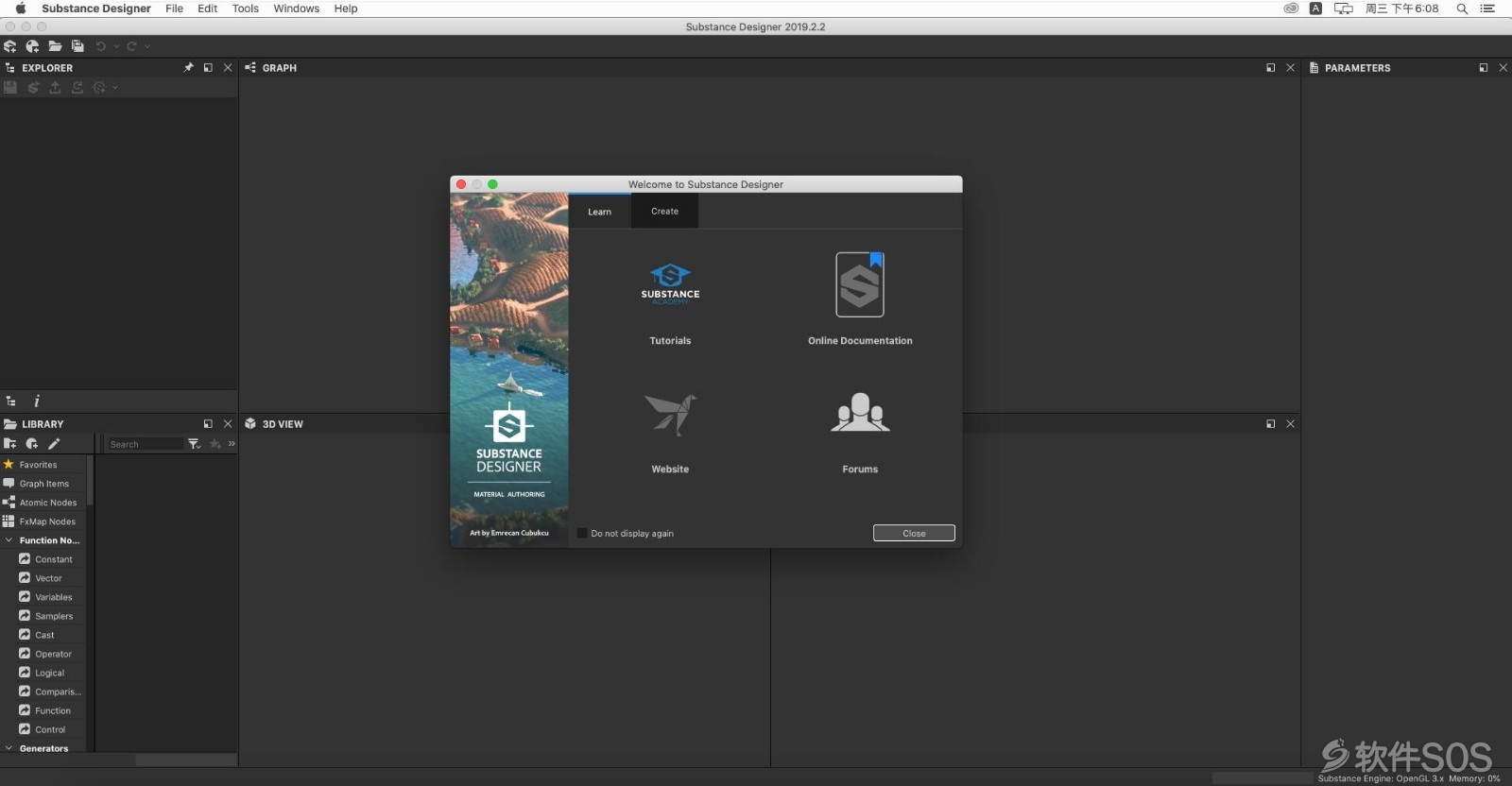Viewport: 1512px width, 786px height.
Task: Click the Explorer reload package icon
Action: [77, 88]
